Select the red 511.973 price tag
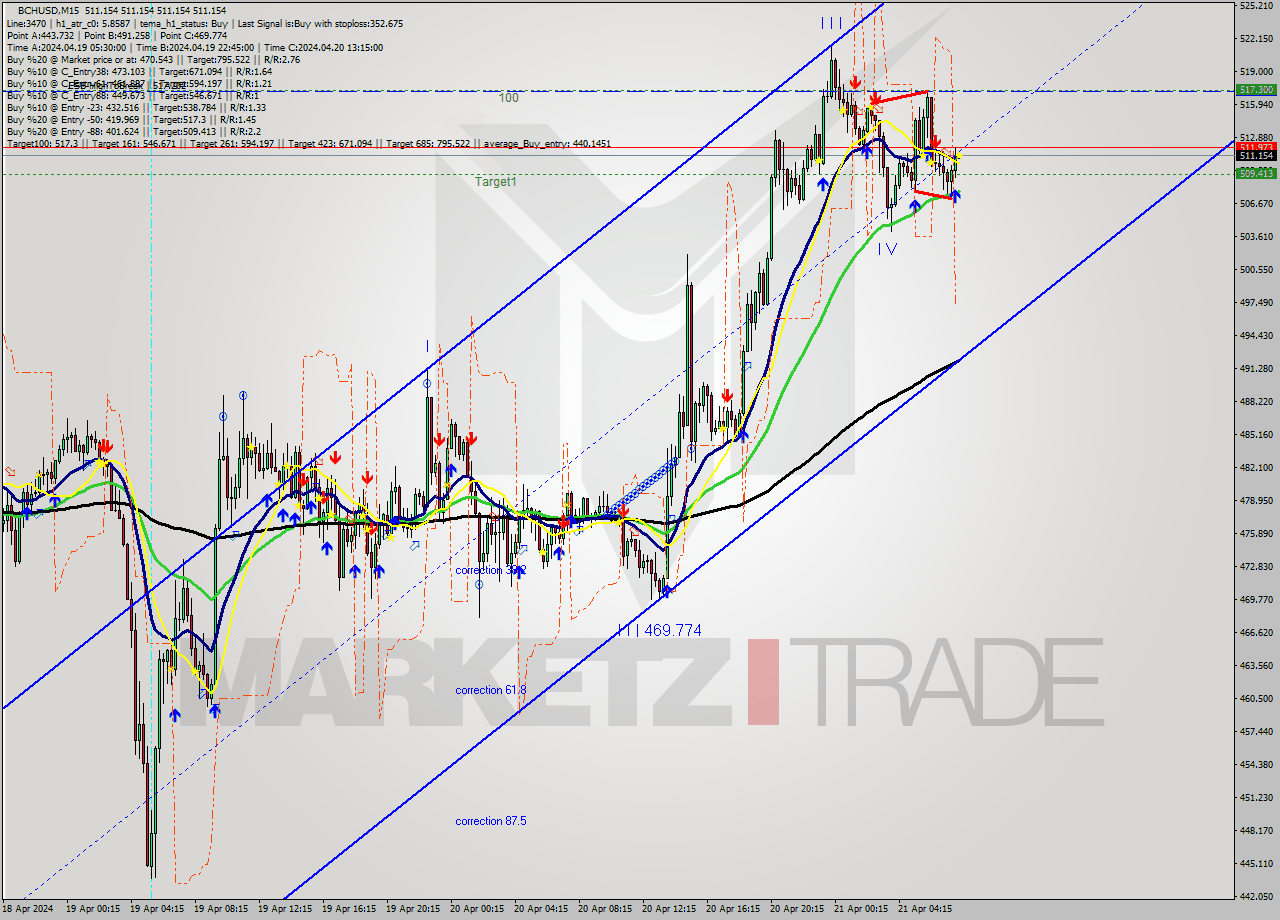1280x920 pixels. [1256, 147]
